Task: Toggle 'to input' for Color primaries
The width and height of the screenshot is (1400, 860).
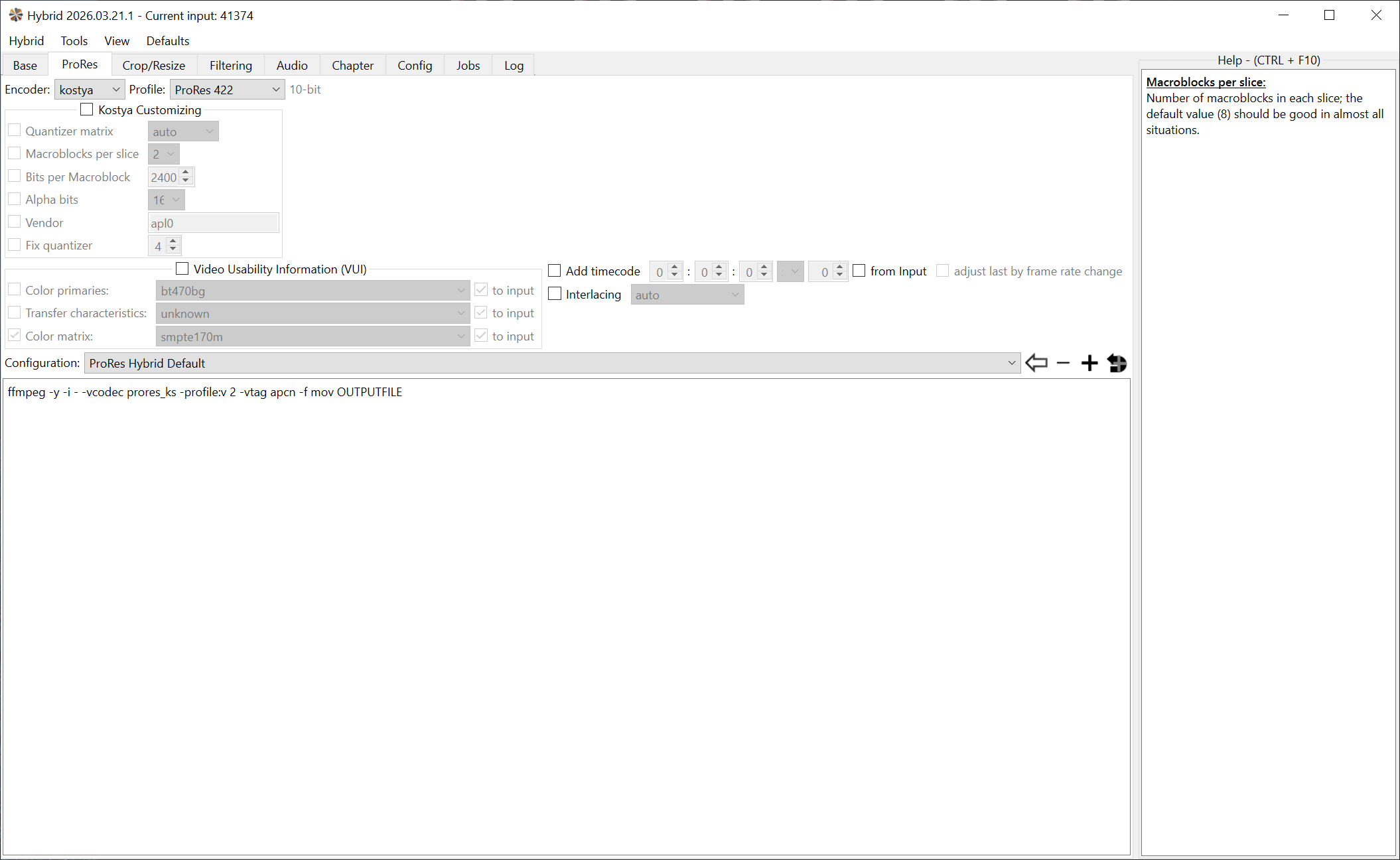Action: 481,290
